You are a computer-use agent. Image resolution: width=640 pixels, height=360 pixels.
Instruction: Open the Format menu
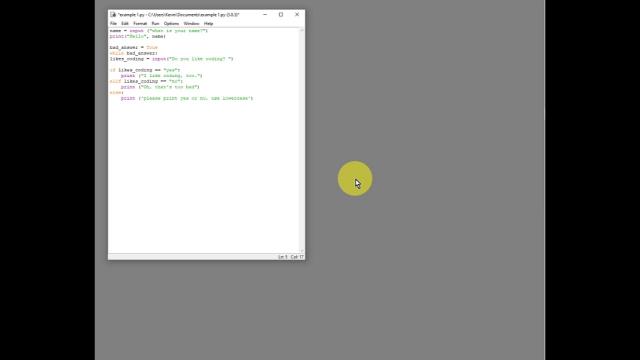[140, 24]
